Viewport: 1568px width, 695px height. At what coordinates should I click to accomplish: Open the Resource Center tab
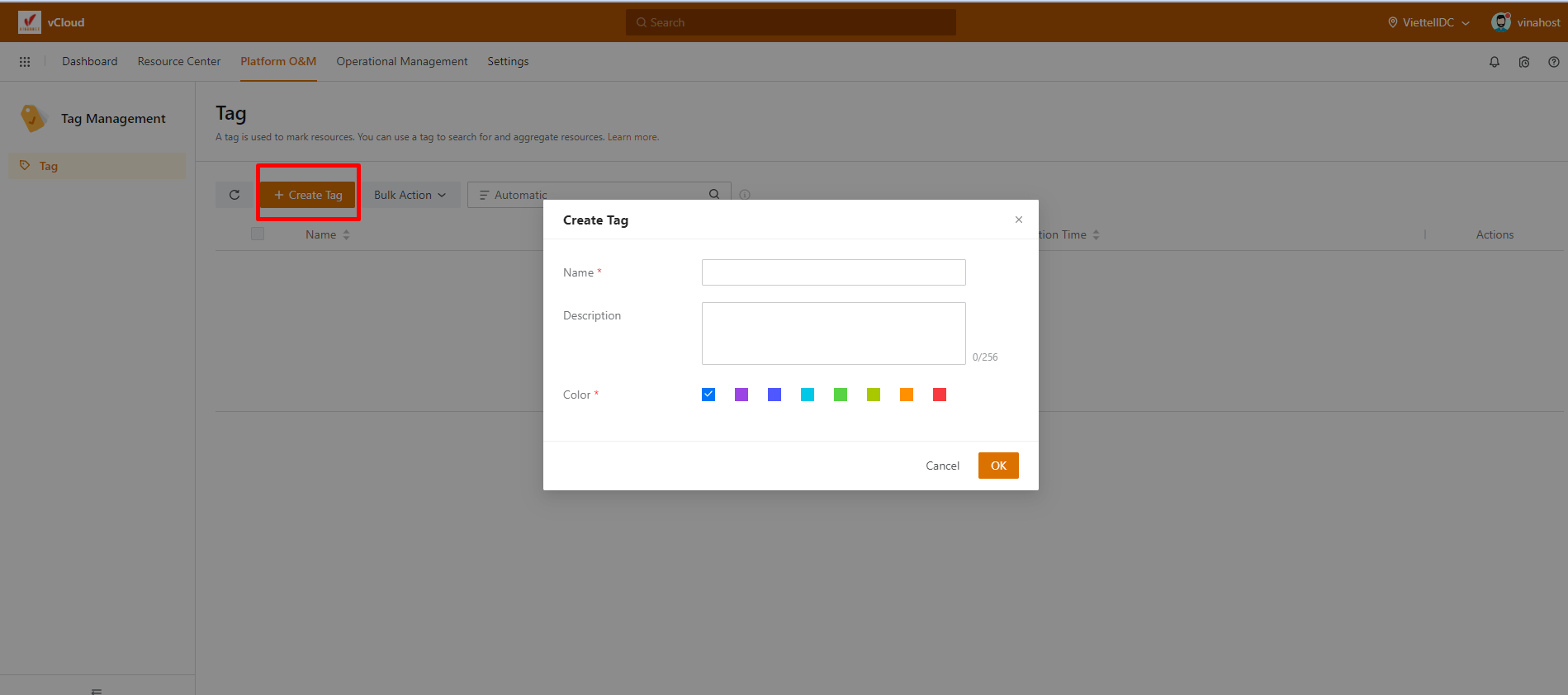pyautogui.click(x=179, y=62)
